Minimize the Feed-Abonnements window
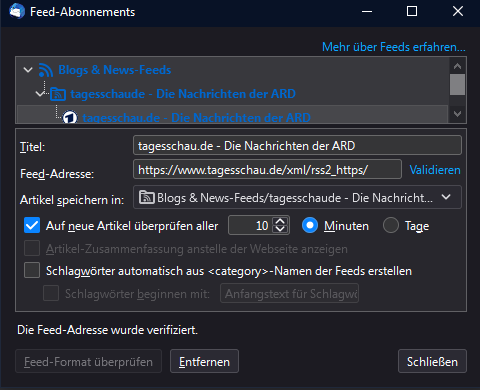 tap(367, 12)
